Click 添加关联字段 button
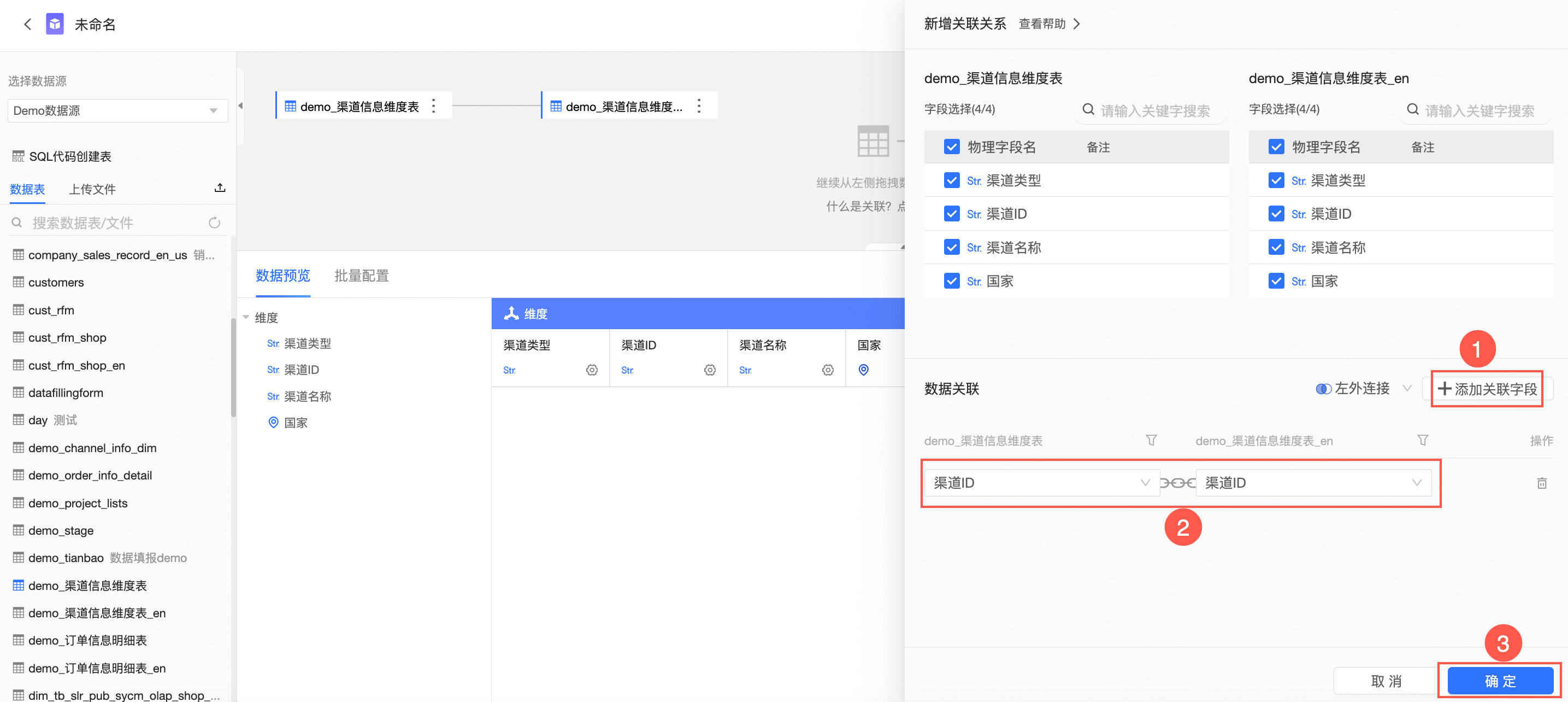The image size is (1568, 702). click(1488, 389)
